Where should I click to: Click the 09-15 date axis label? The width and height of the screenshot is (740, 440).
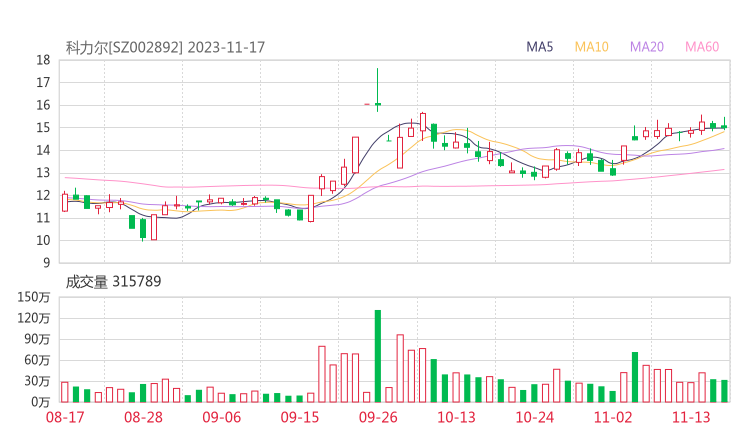click(x=300, y=417)
